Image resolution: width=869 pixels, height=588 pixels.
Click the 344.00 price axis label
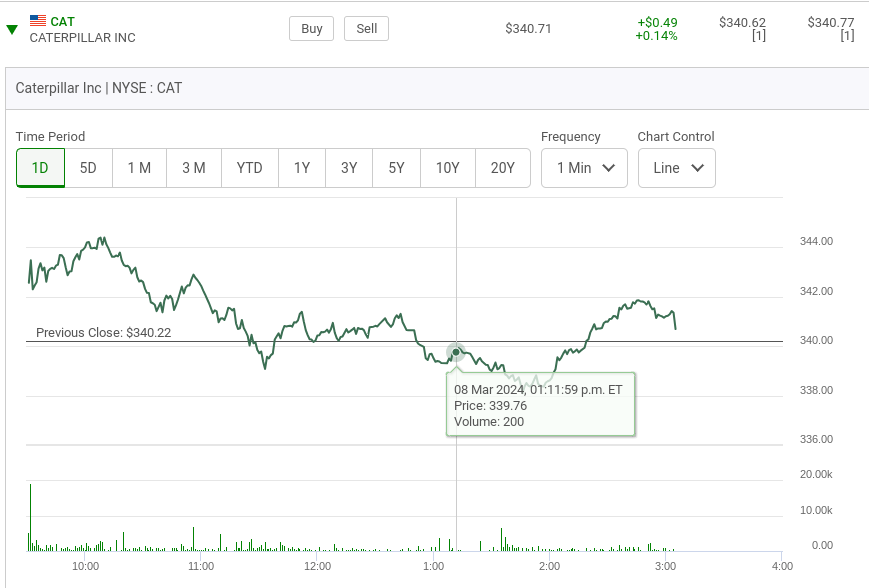(816, 241)
